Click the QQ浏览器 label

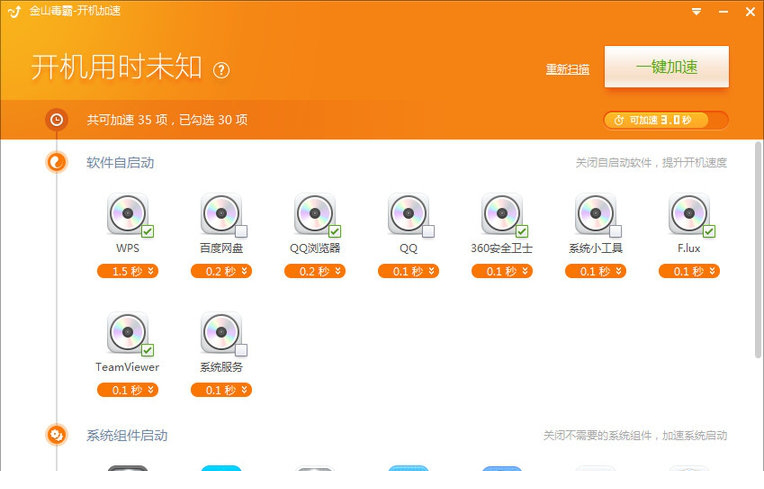[315, 248]
